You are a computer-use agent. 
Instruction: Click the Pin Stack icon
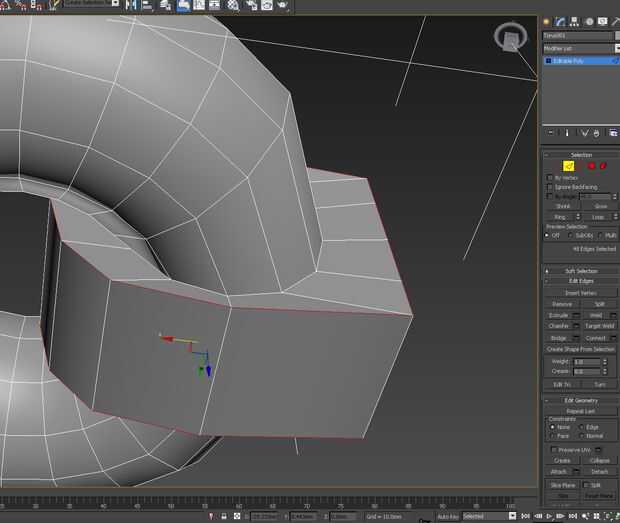pos(550,133)
